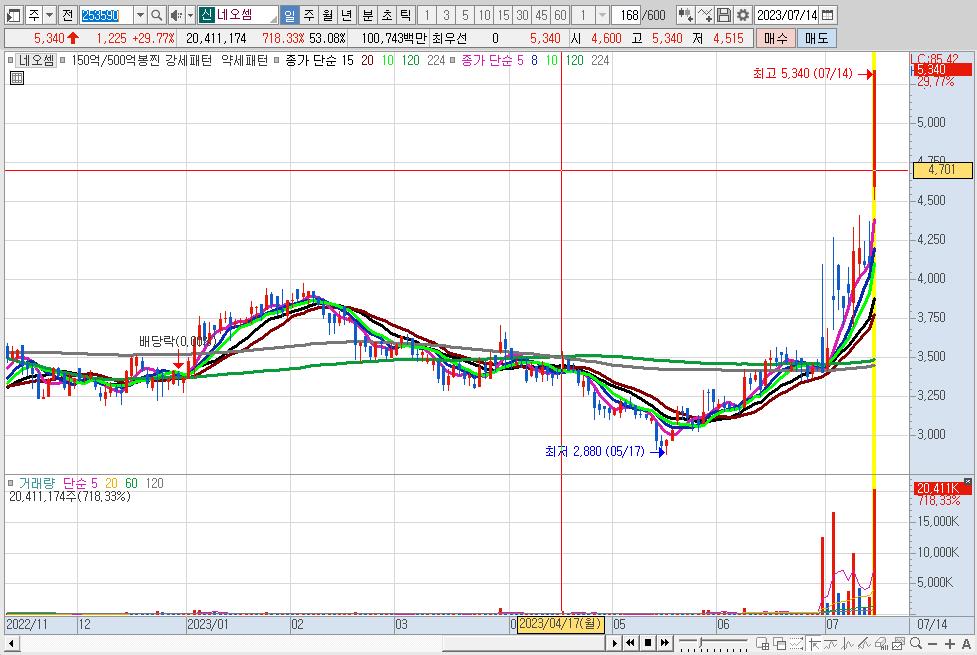Image resolution: width=977 pixels, height=655 pixels.
Task: Click the add line indicator icon
Action: point(705,14)
